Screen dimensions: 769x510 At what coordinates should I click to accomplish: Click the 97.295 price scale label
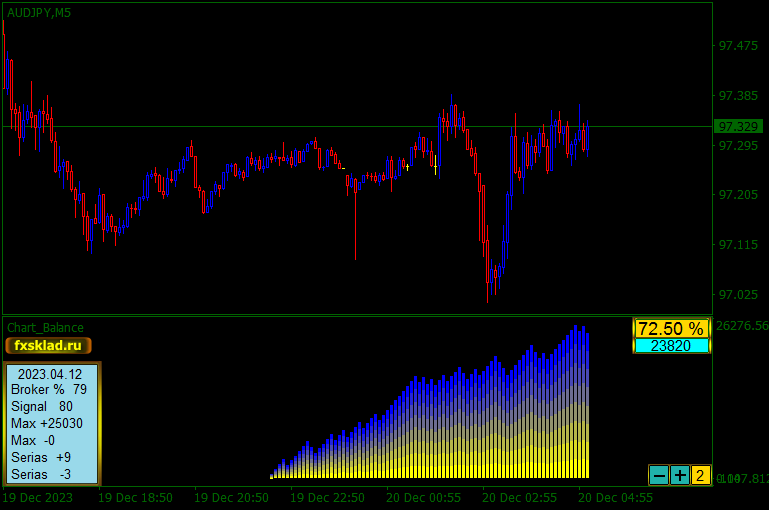coord(738,146)
